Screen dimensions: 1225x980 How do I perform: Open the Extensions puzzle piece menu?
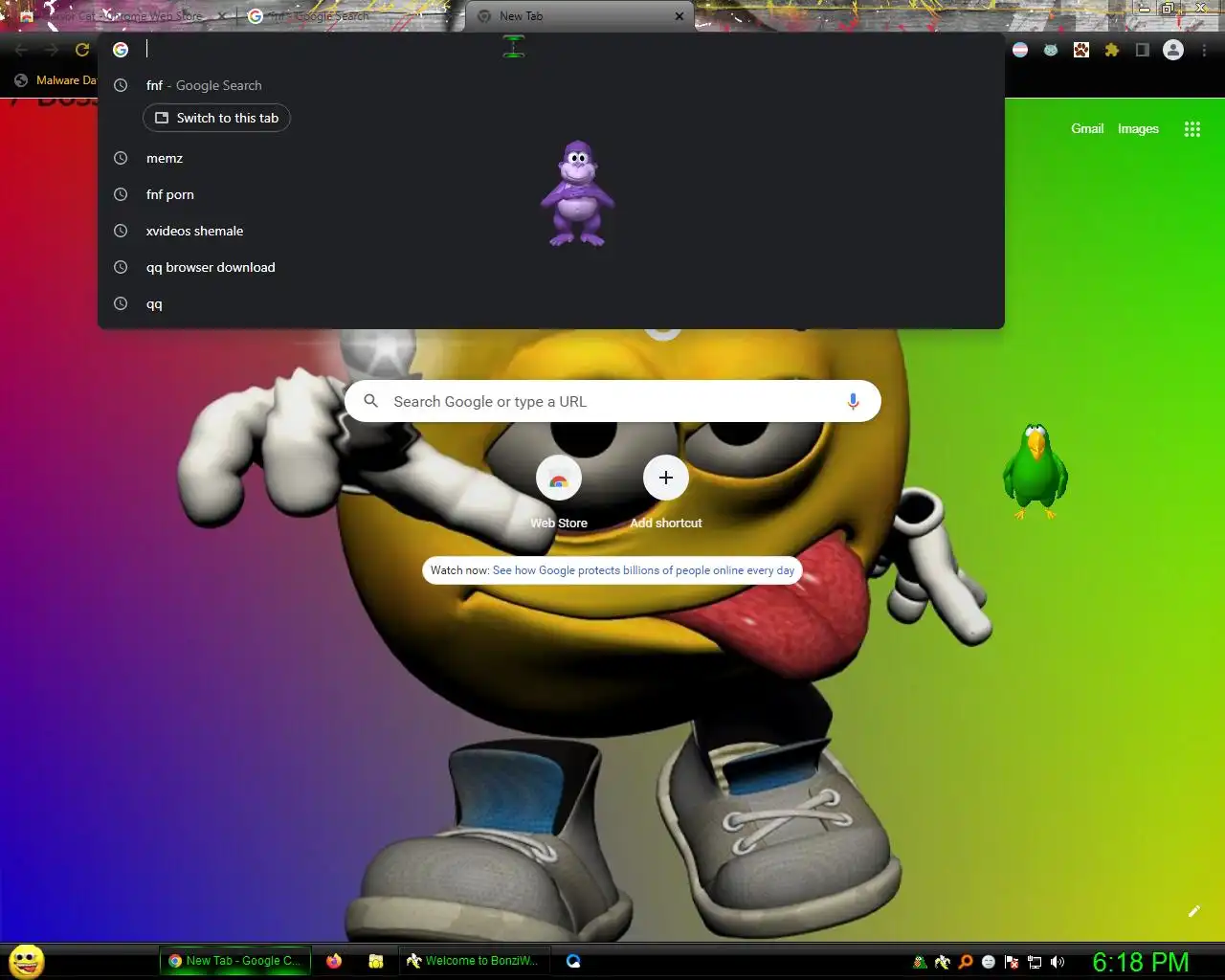1112,50
